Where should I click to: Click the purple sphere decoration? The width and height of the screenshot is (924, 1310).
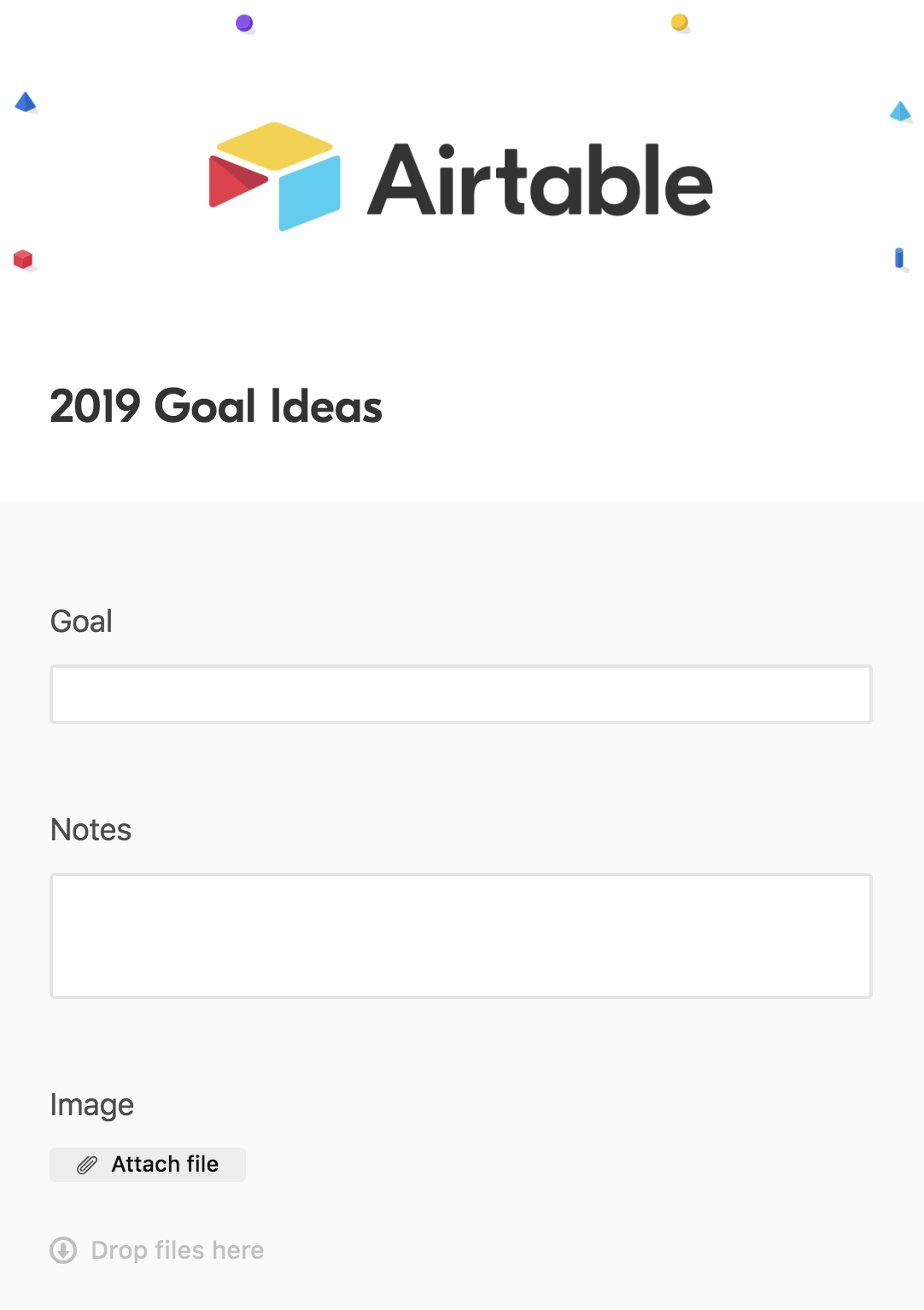click(x=244, y=23)
